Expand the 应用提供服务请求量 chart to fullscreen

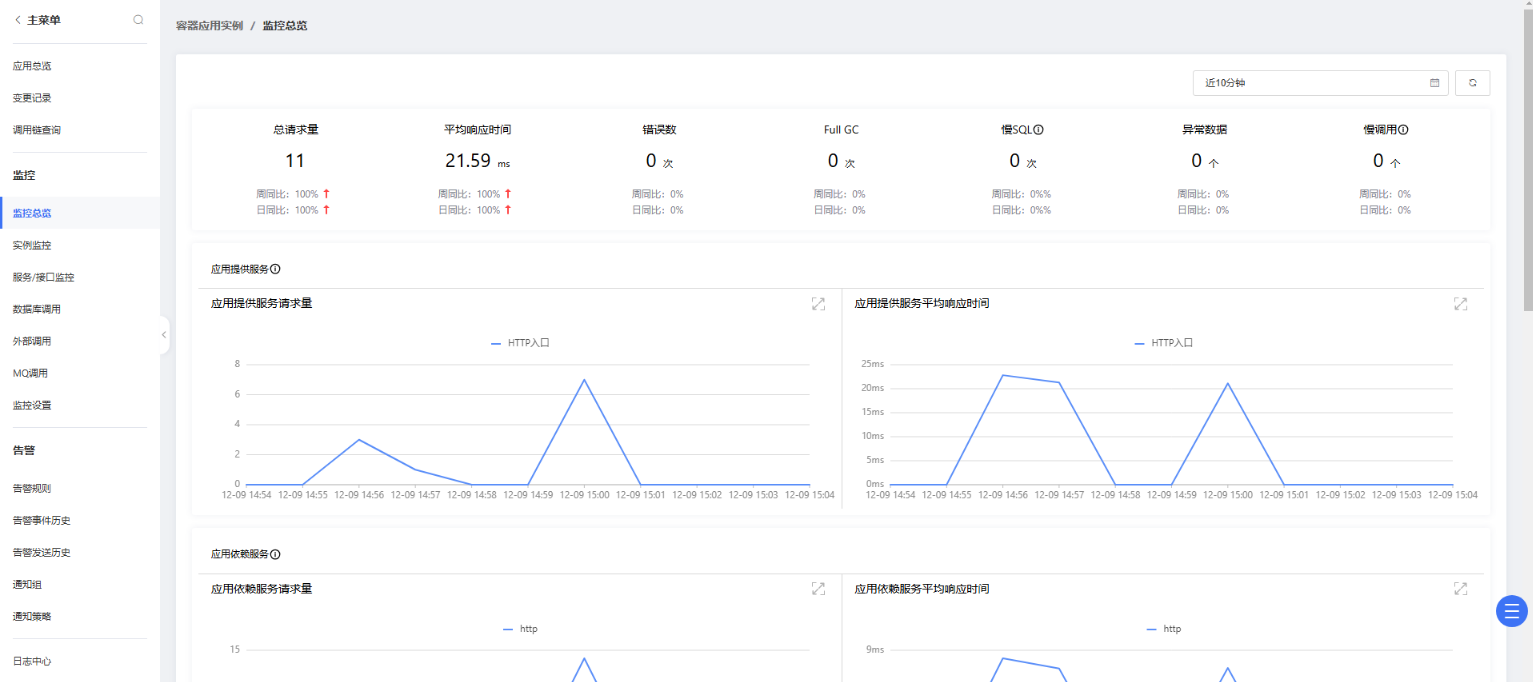coord(818,304)
